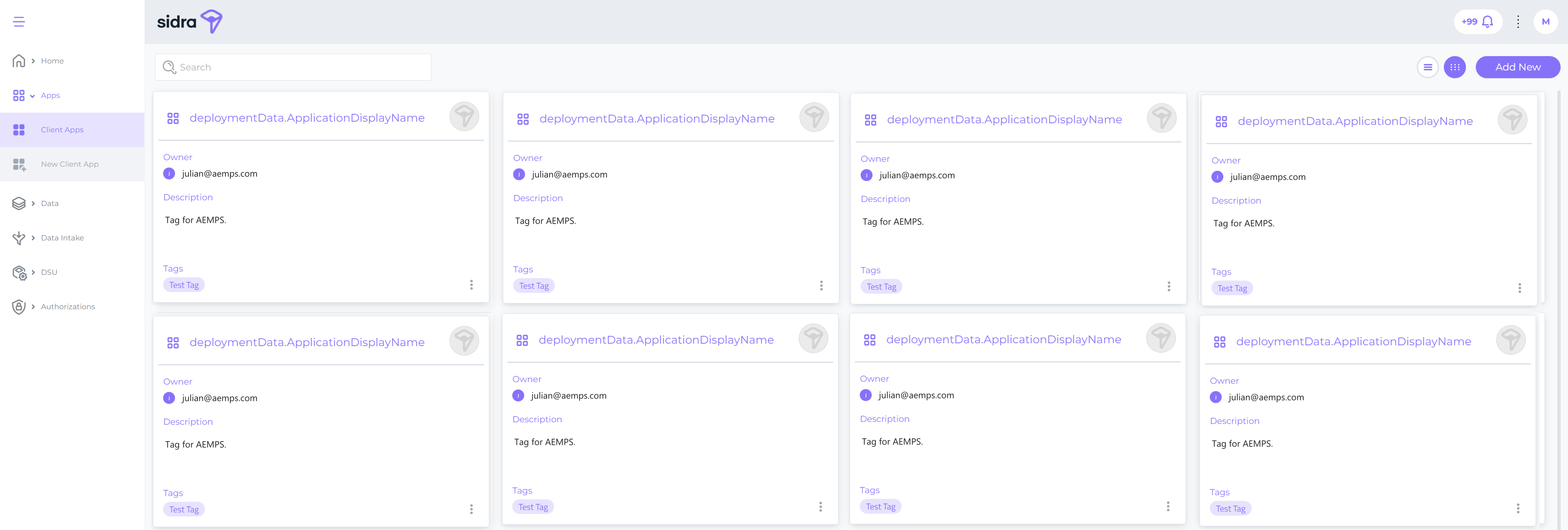The height and width of the screenshot is (530, 1568).
Task: Expand the Data Intake chevron
Action: pyautogui.click(x=33, y=238)
